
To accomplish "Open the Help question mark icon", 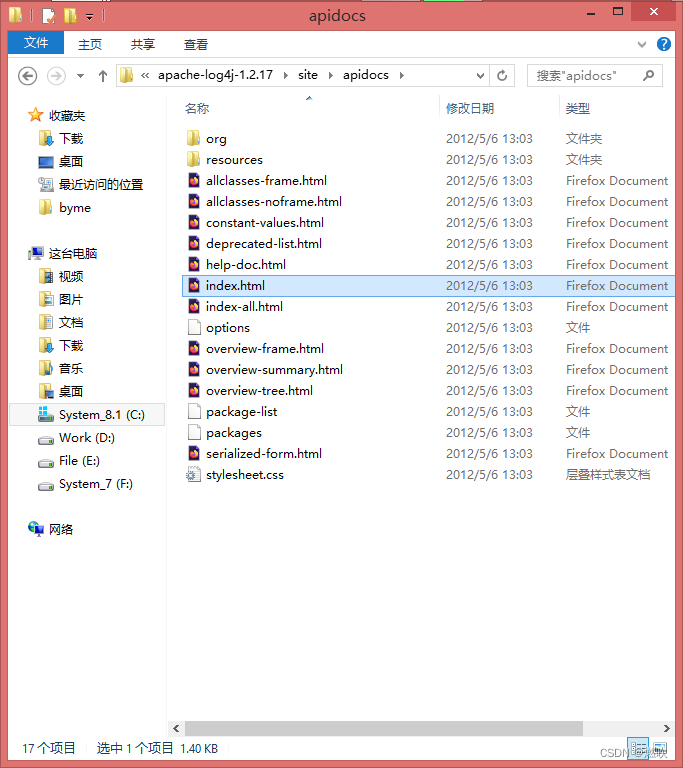I will 664,44.
